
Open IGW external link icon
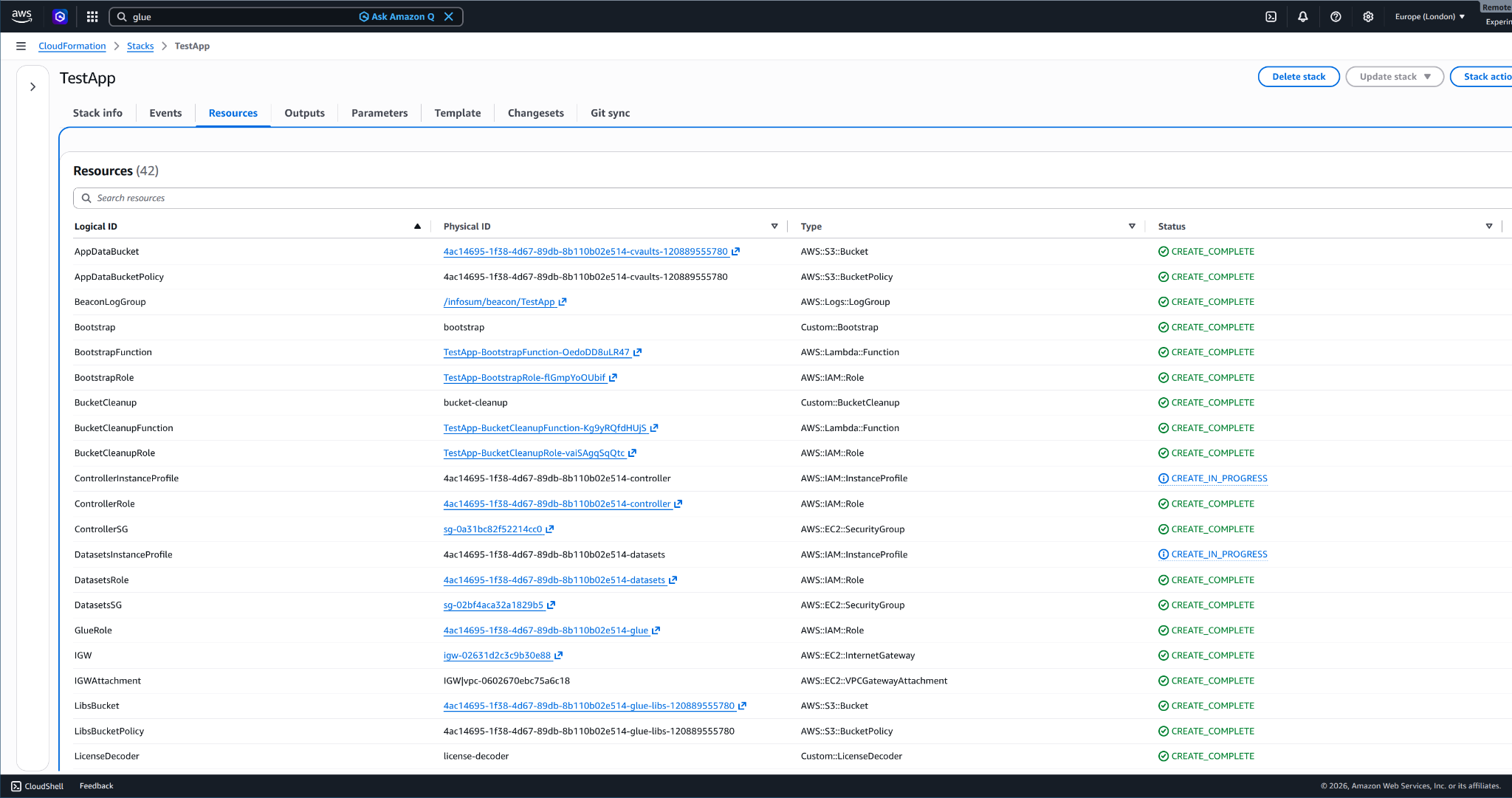[x=559, y=656]
